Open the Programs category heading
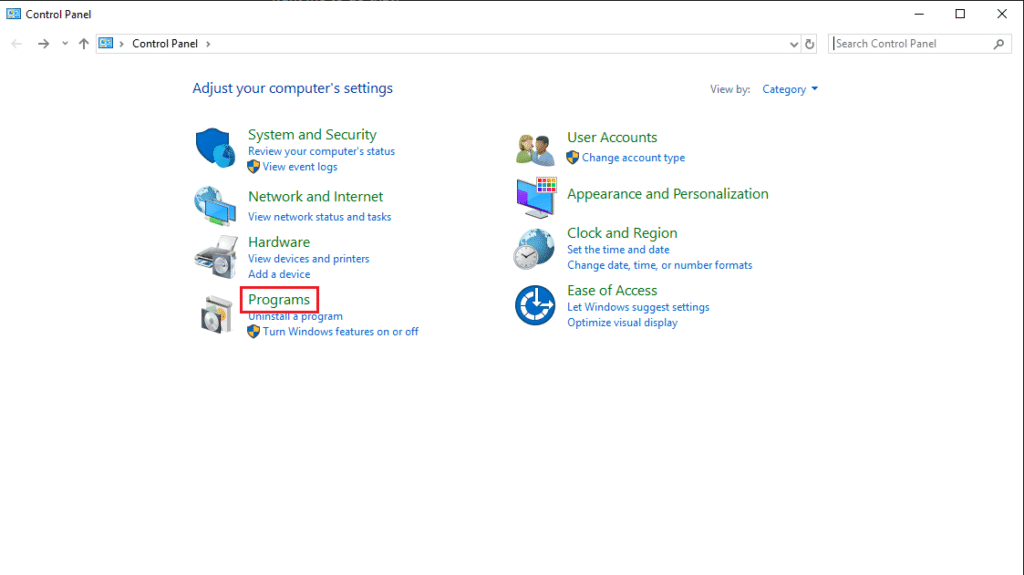1024x575 pixels. pos(279,300)
